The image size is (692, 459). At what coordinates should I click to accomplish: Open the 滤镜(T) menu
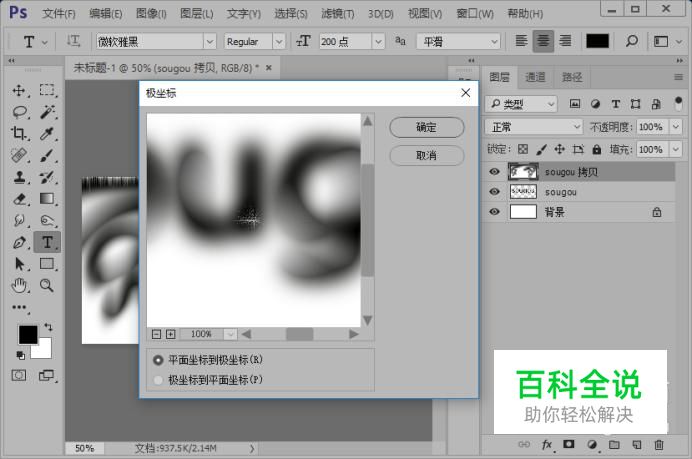click(338, 14)
